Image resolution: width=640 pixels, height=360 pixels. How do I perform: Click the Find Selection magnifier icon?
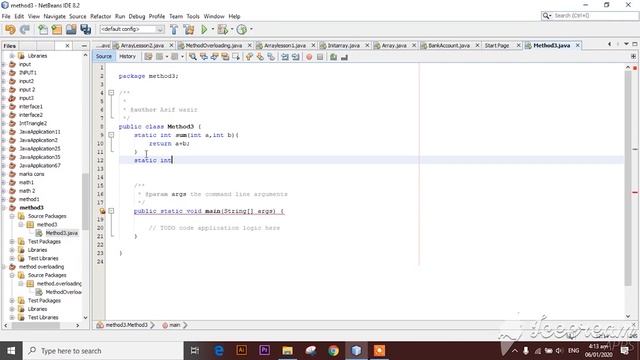tap(193, 57)
